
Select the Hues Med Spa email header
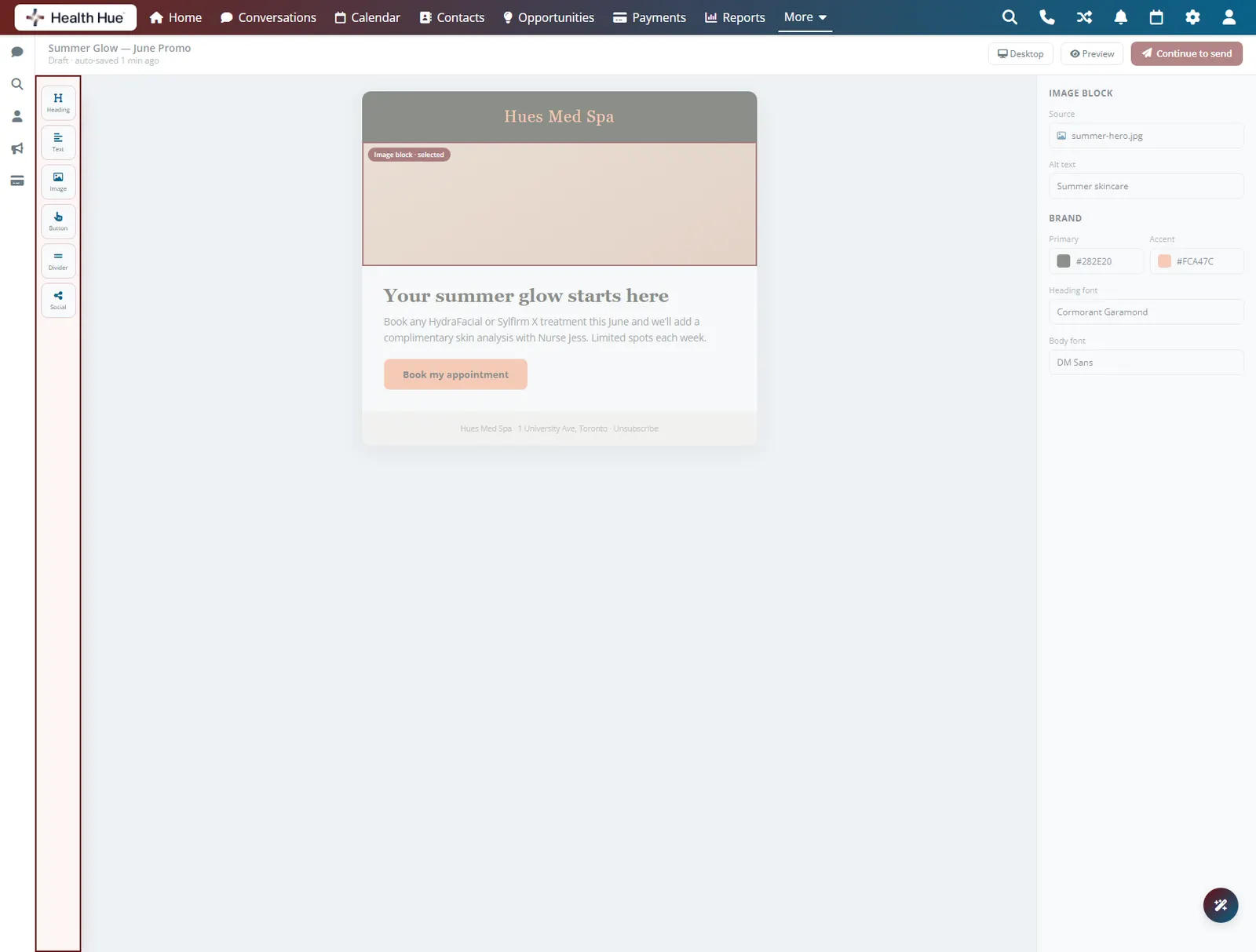tap(560, 117)
